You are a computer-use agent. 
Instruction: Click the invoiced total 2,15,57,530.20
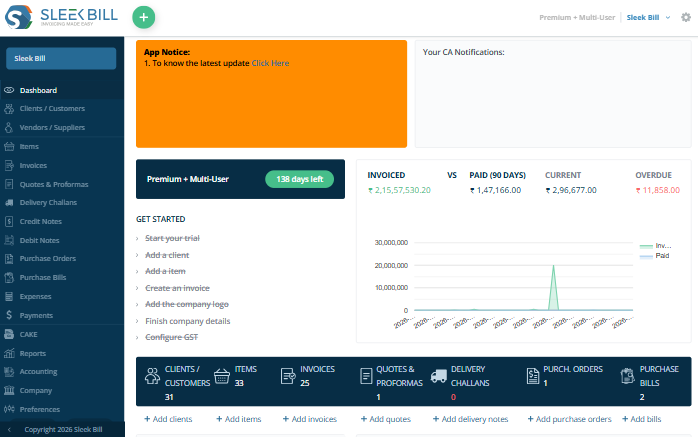coord(399,190)
